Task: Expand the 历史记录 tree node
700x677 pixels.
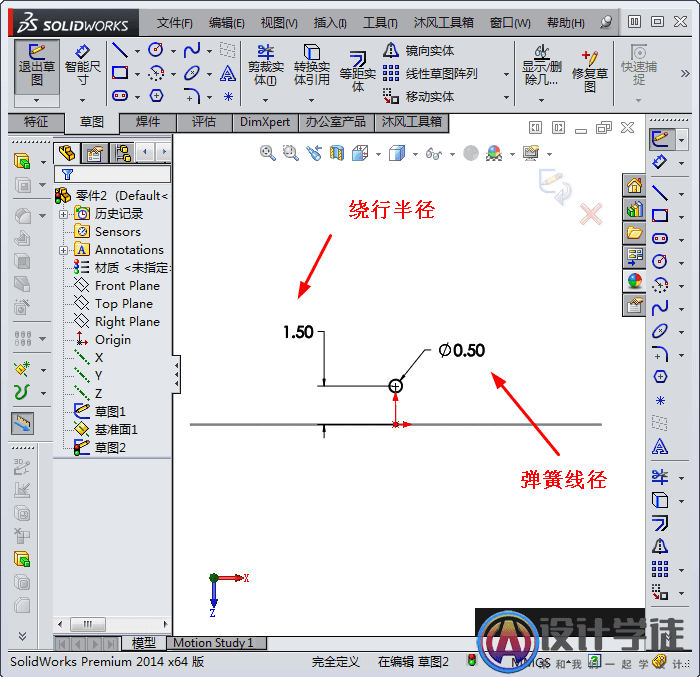Action: point(63,214)
